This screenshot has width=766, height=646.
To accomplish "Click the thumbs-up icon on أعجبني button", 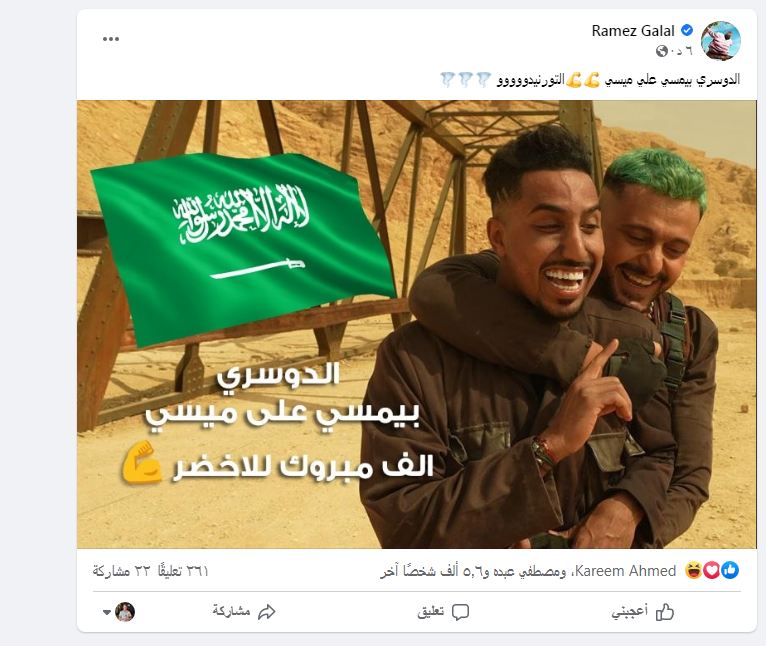I will (x=665, y=612).
